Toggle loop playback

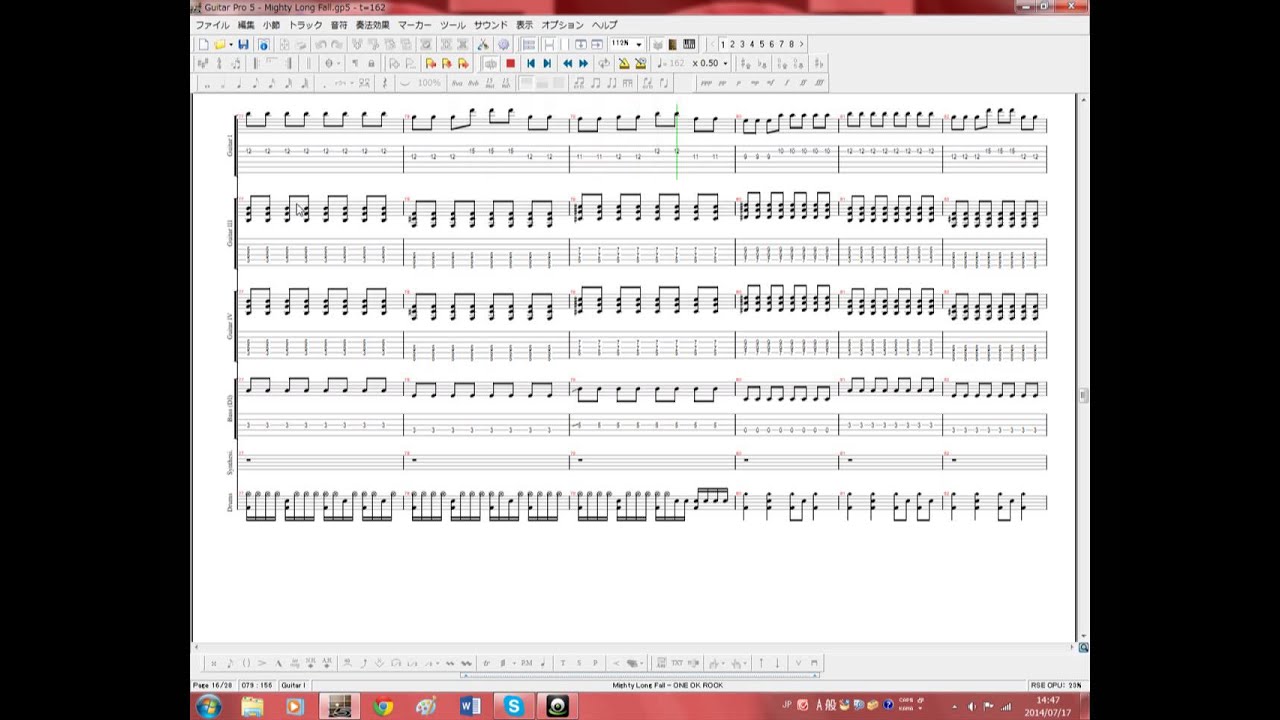coord(603,63)
